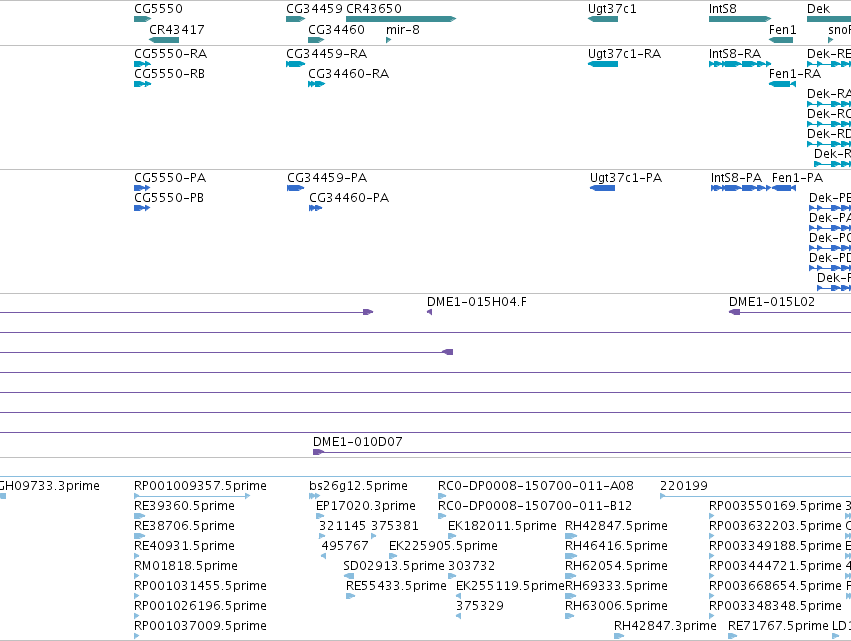Select the RP001026196.5prime EST label
Viewport: 851px width, 641px height.
[200, 606]
